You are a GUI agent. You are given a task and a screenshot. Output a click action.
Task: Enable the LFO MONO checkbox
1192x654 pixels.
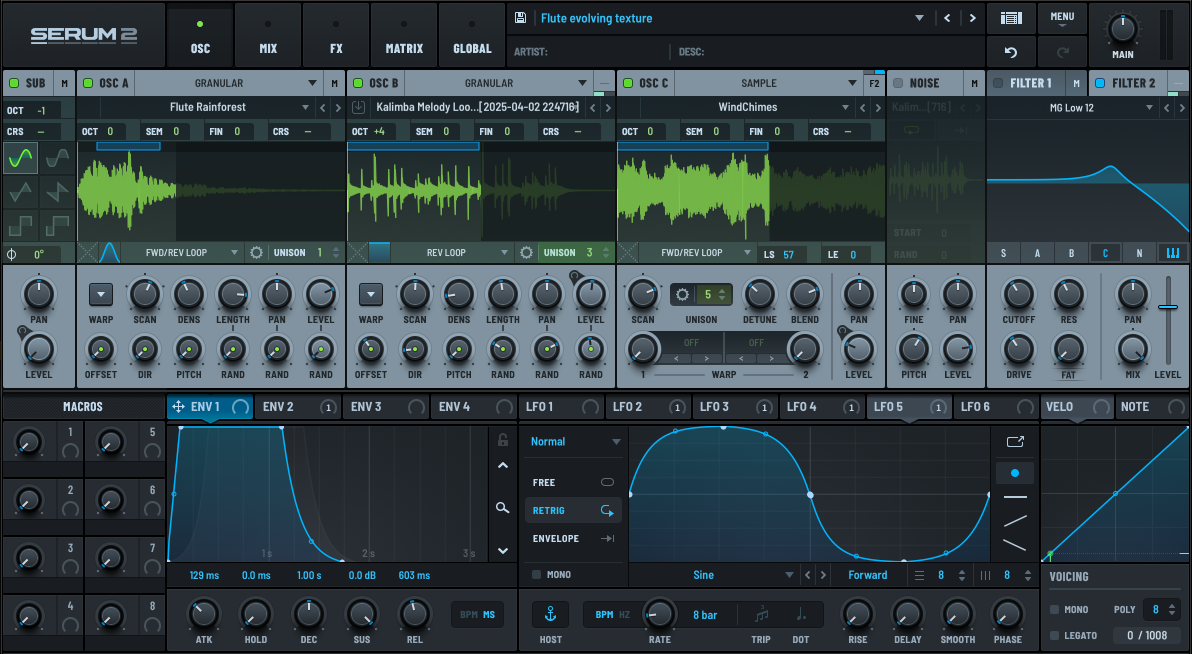537,575
